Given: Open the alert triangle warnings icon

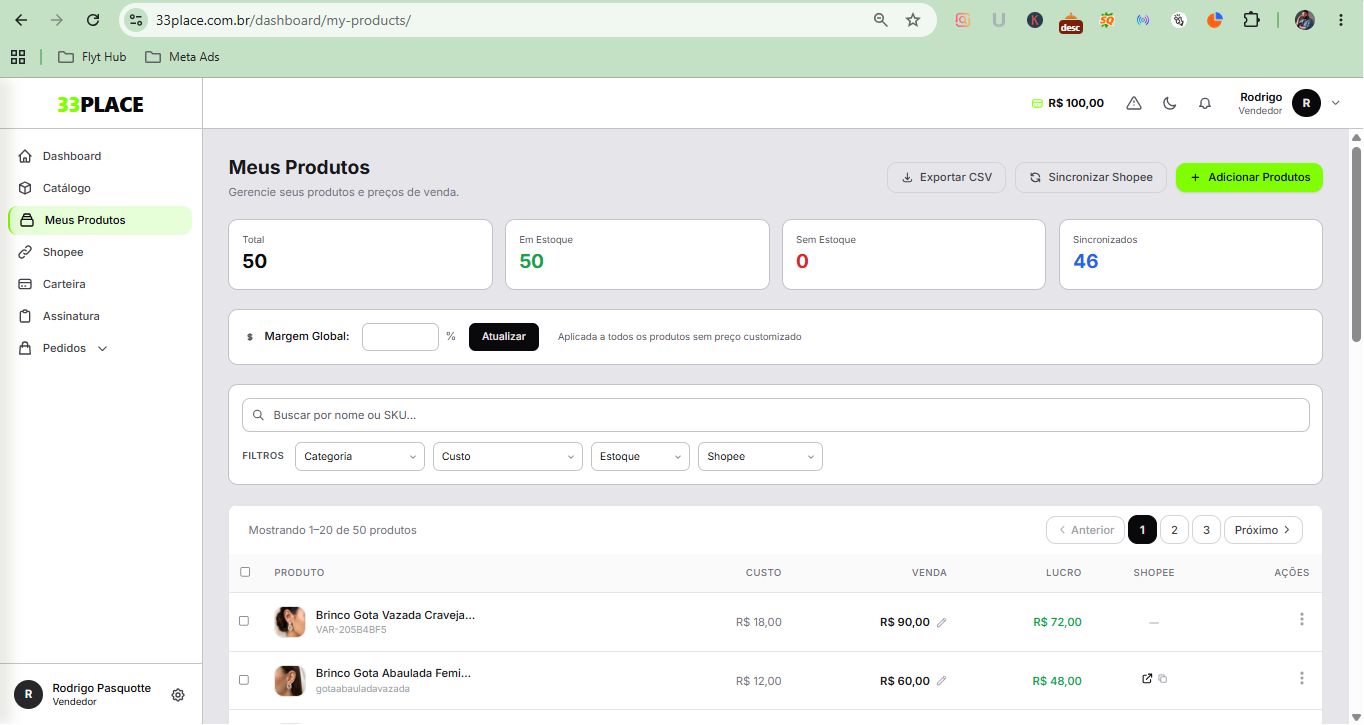Looking at the screenshot, I should [x=1134, y=103].
